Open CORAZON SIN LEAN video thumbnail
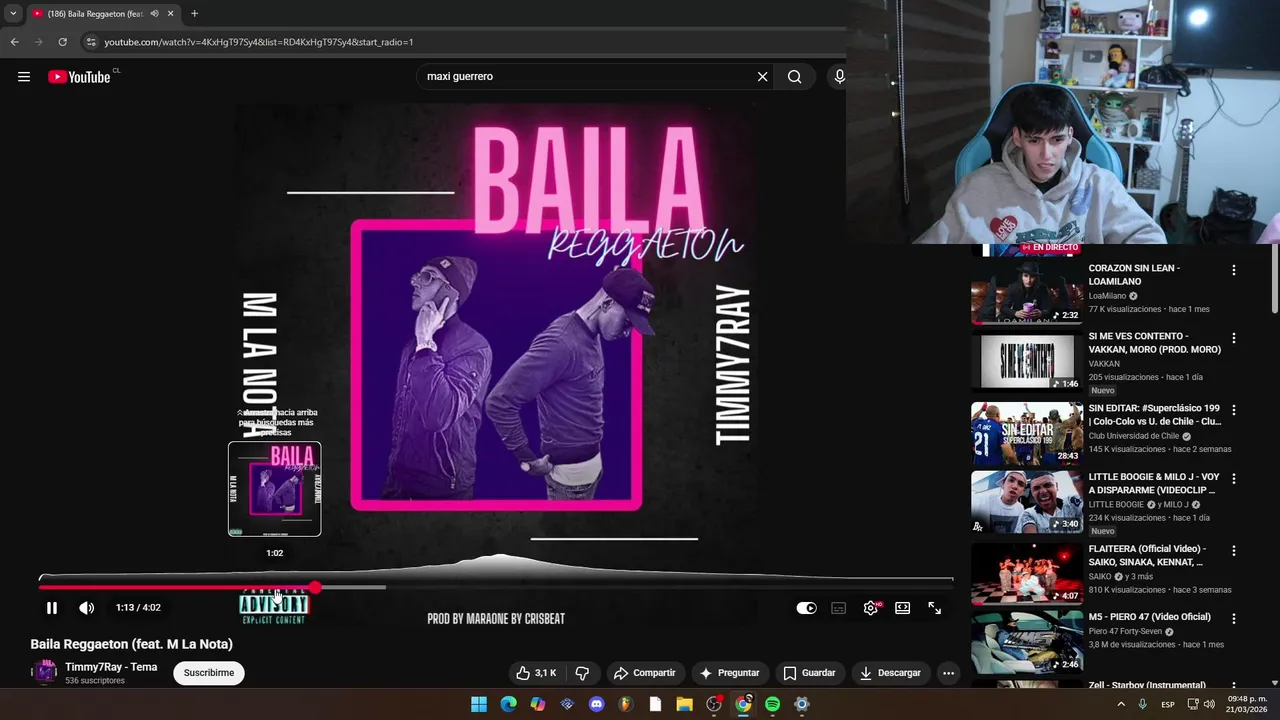 click(x=1026, y=292)
